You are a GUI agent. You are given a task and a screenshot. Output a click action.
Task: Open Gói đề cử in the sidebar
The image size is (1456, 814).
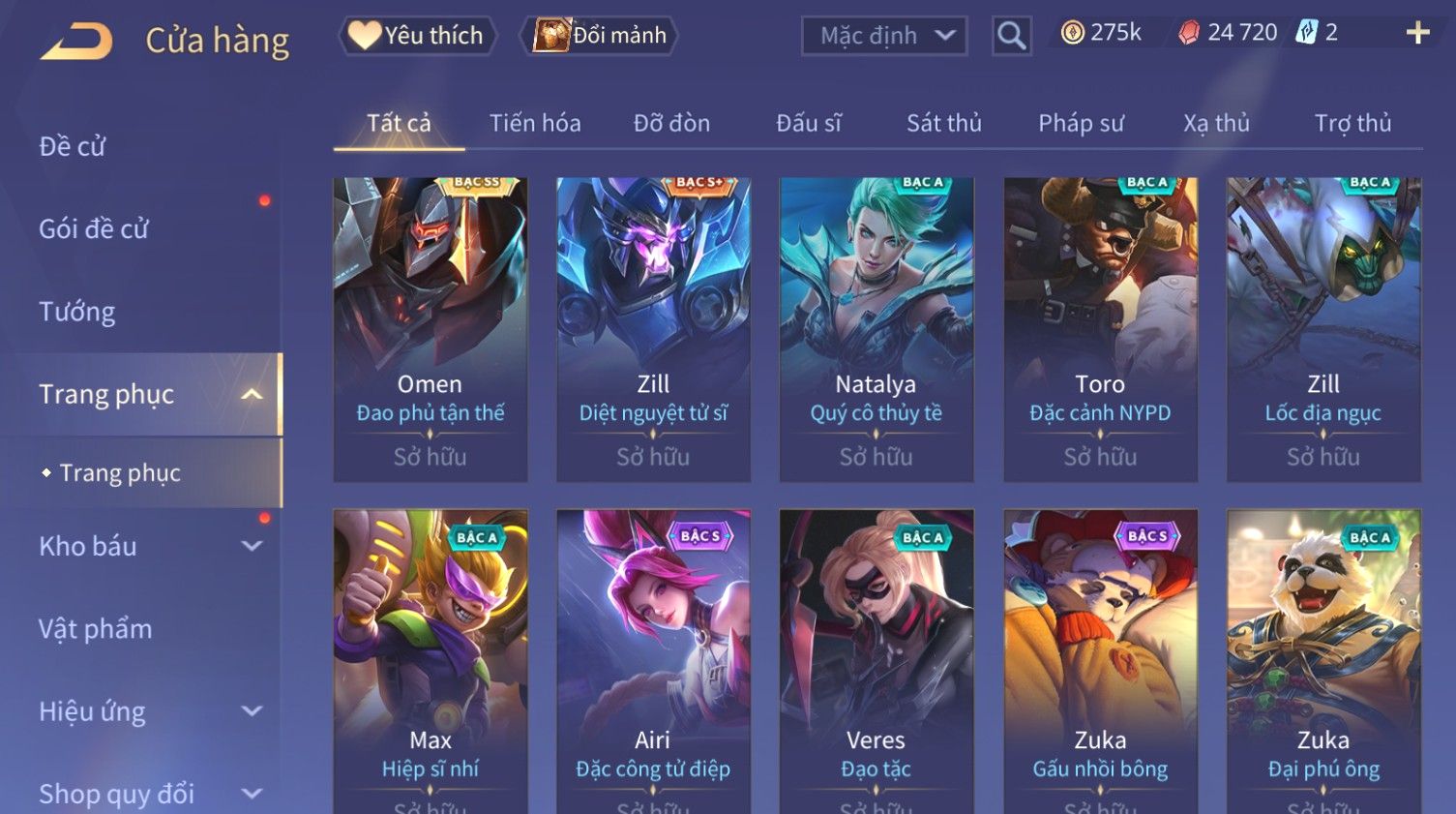94,229
